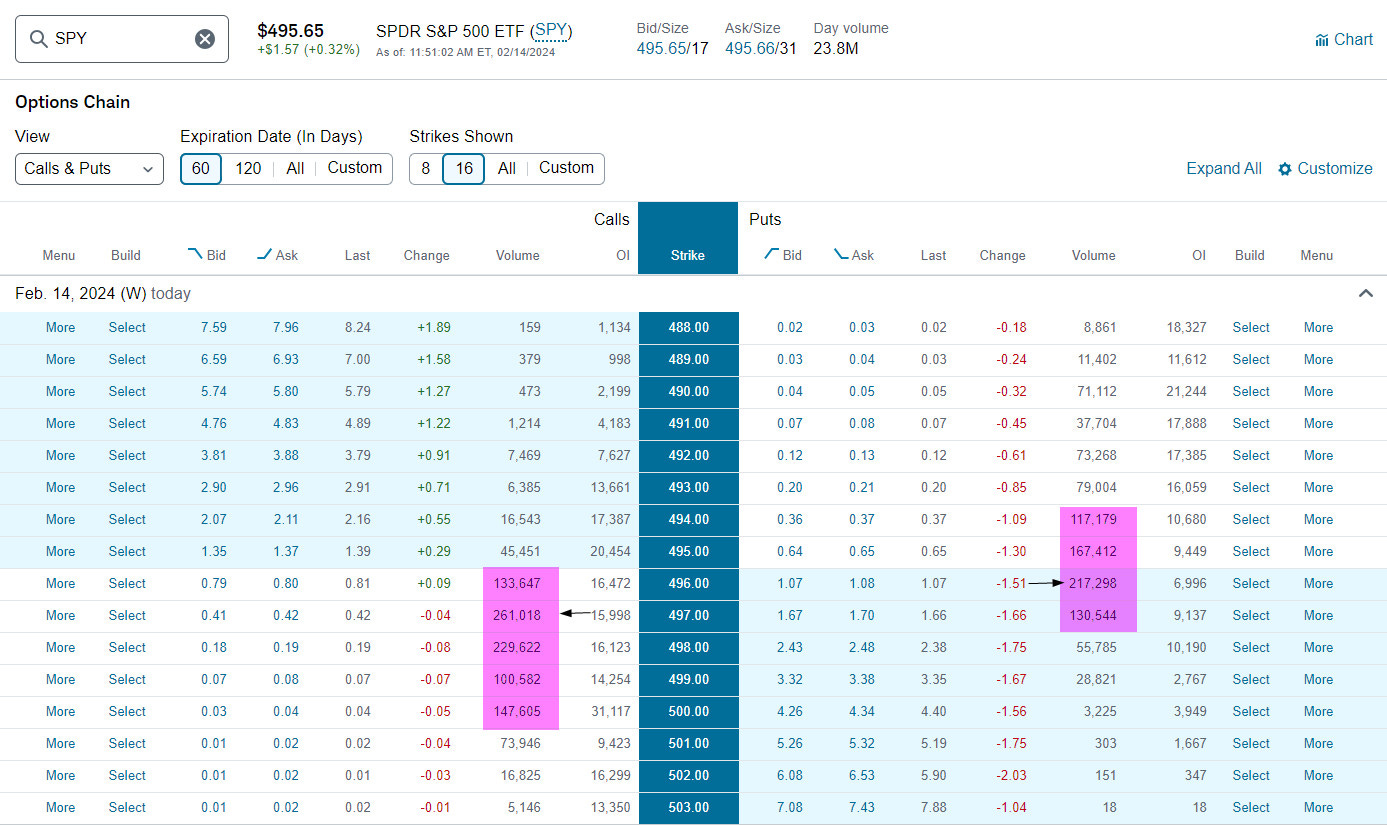
Task: Open puts More menu for 497.00 strike
Action: click(x=1318, y=615)
